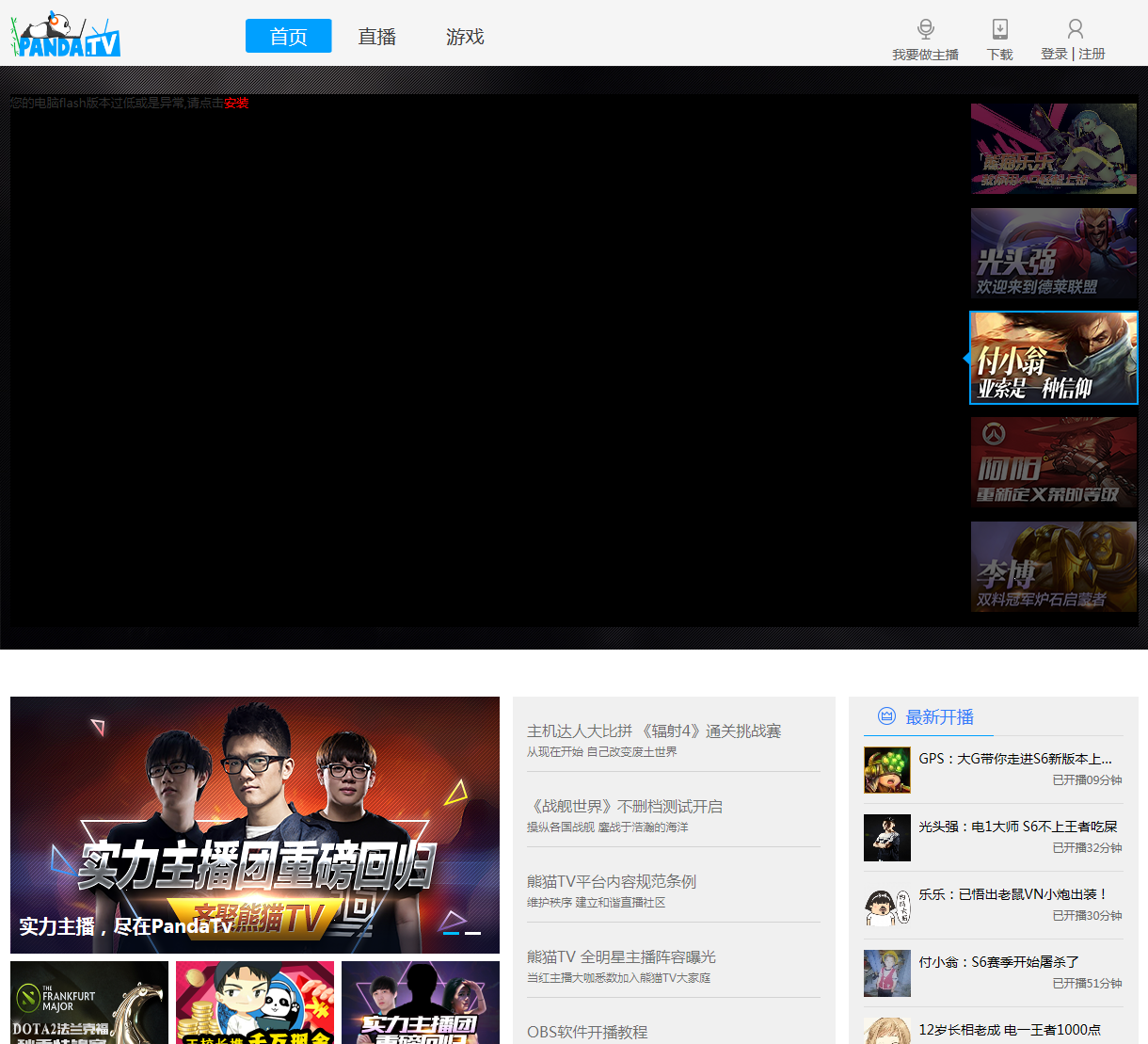Select the 光头强 stream thumbnail
Image resolution: width=1148 pixels, height=1044 pixels.
pos(1054,253)
